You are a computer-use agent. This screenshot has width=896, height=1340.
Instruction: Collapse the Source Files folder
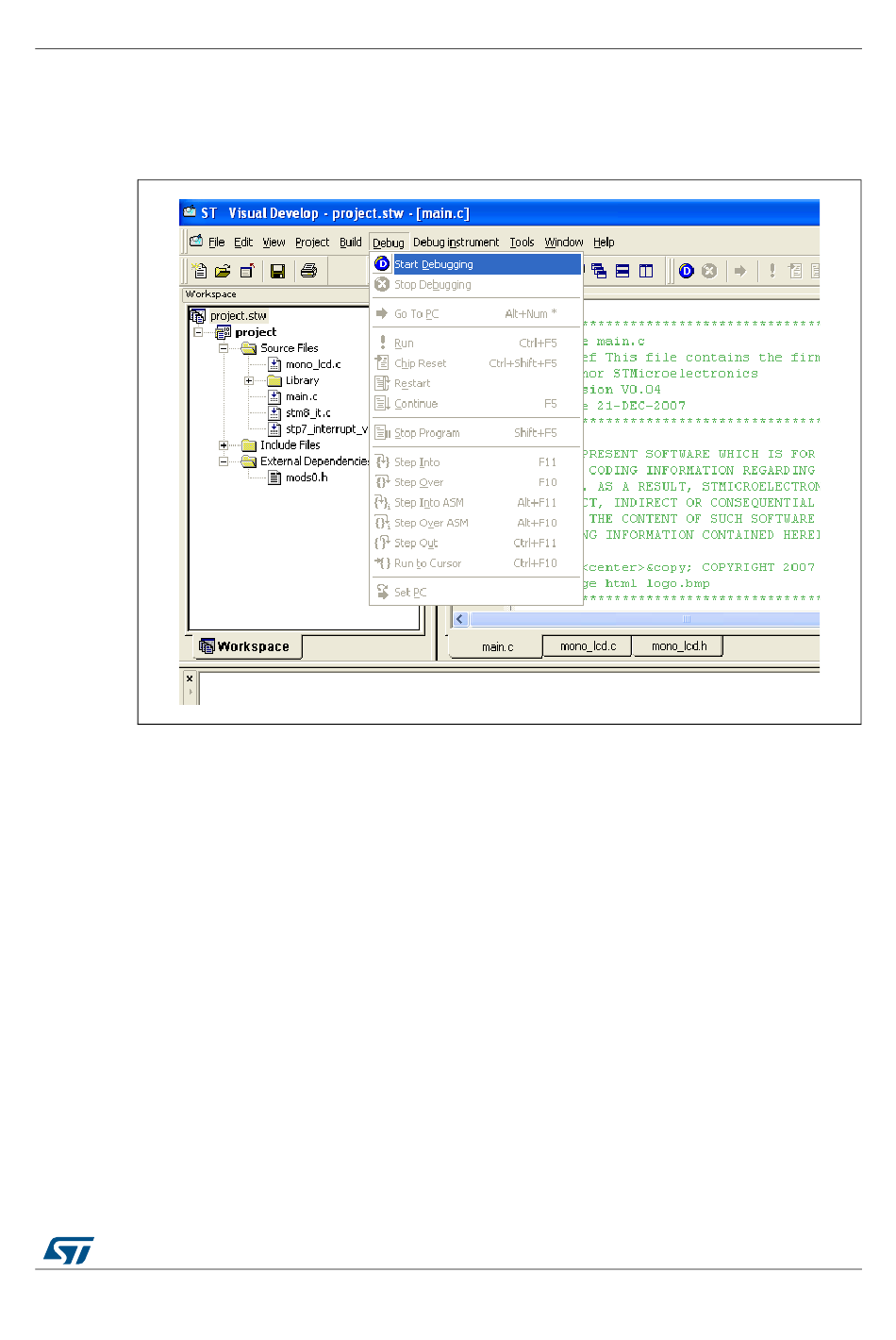pyautogui.click(x=224, y=348)
